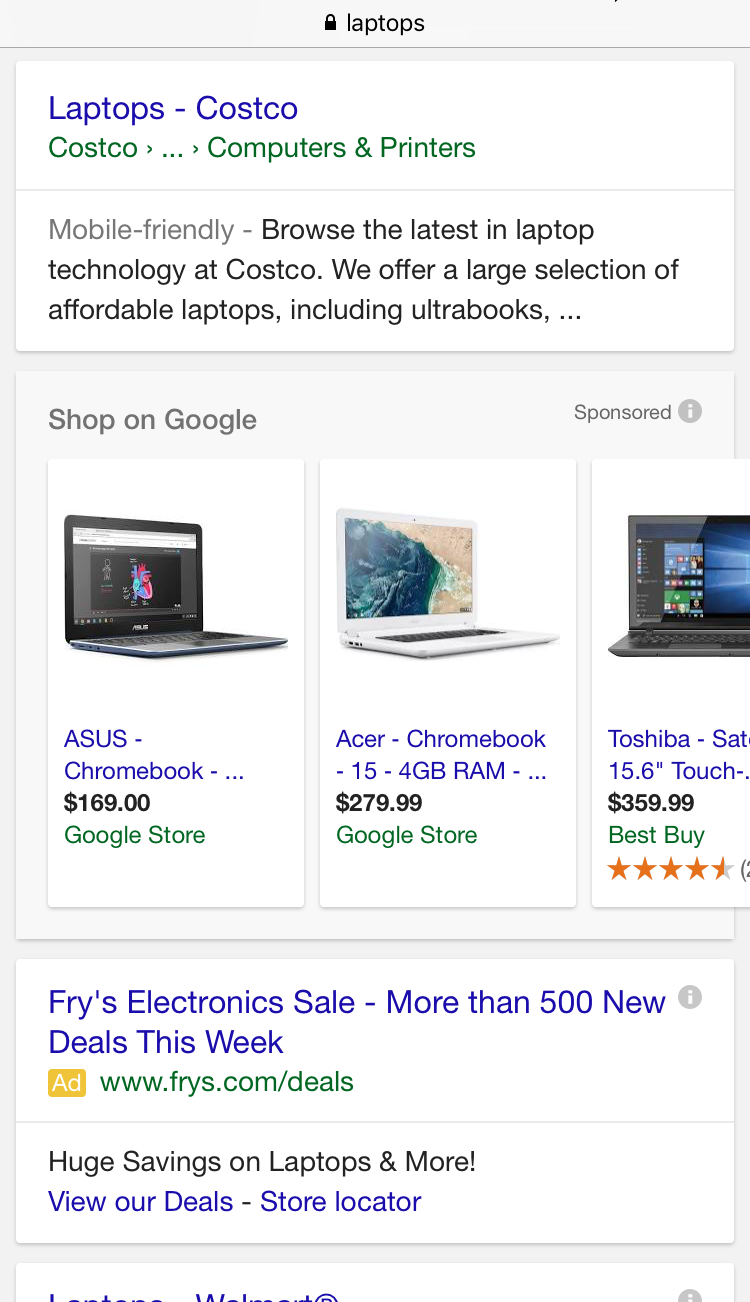Click the Google Store link under the Acer
The width and height of the screenshot is (750, 1302).
click(x=406, y=835)
